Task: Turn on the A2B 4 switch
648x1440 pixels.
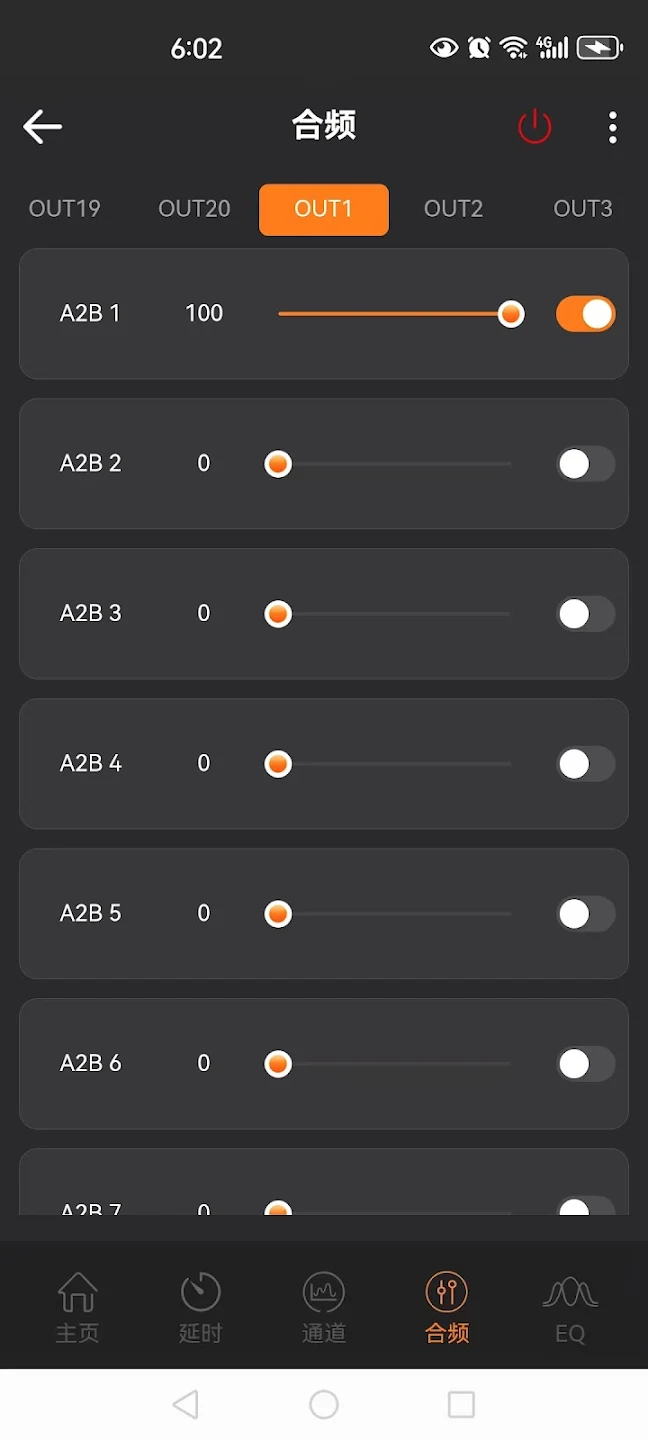Action: (585, 764)
